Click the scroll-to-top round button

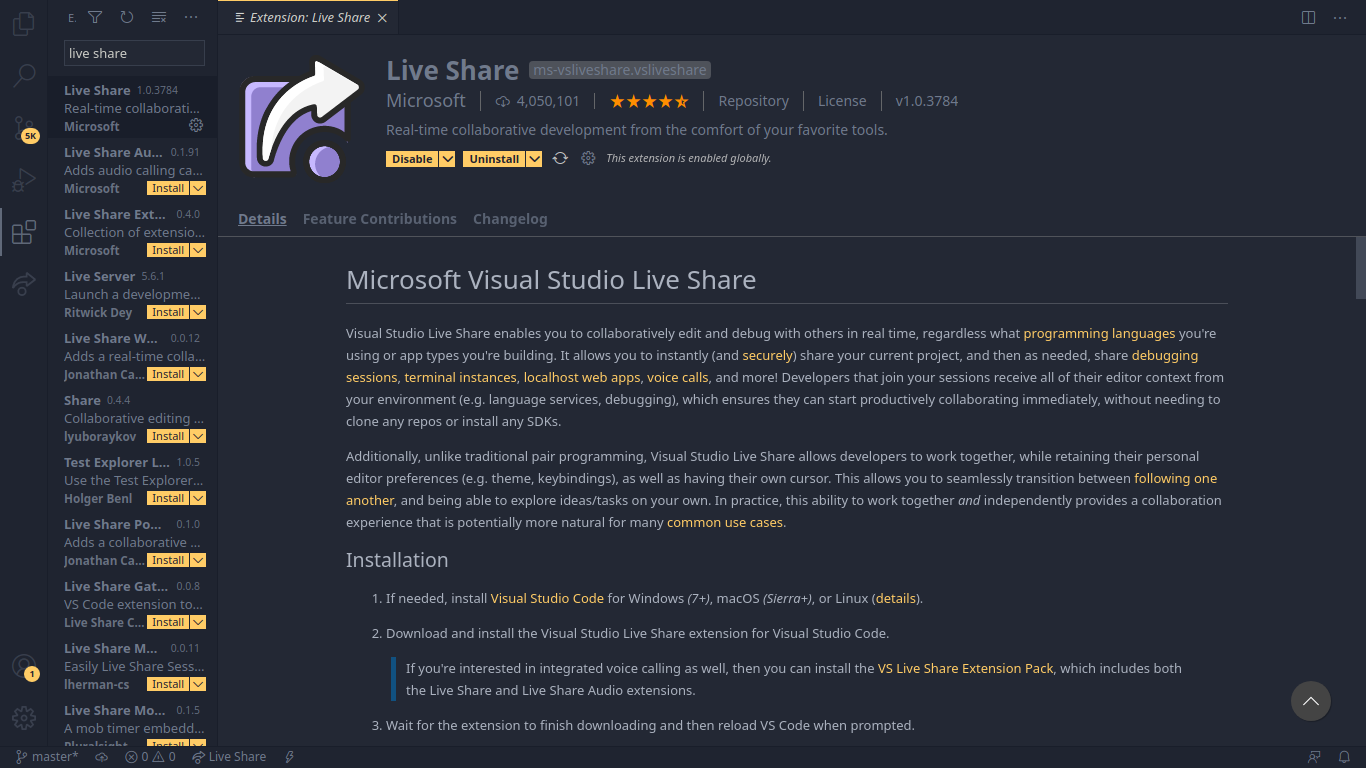(1310, 701)
